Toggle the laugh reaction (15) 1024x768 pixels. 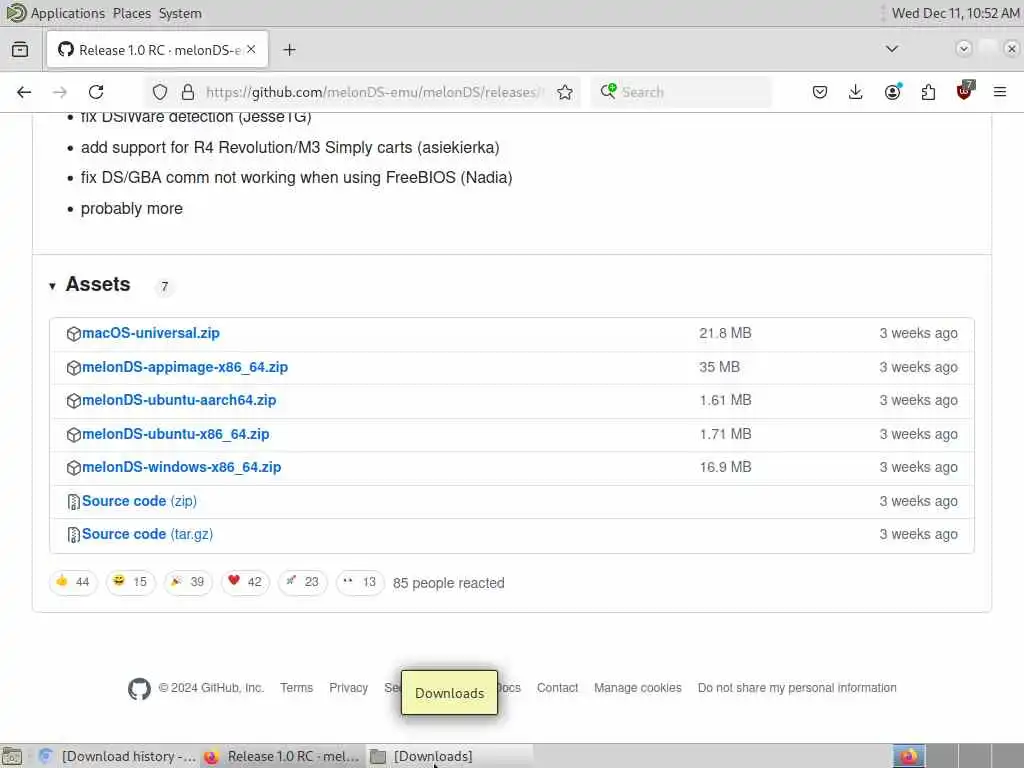tap(131, 582)
